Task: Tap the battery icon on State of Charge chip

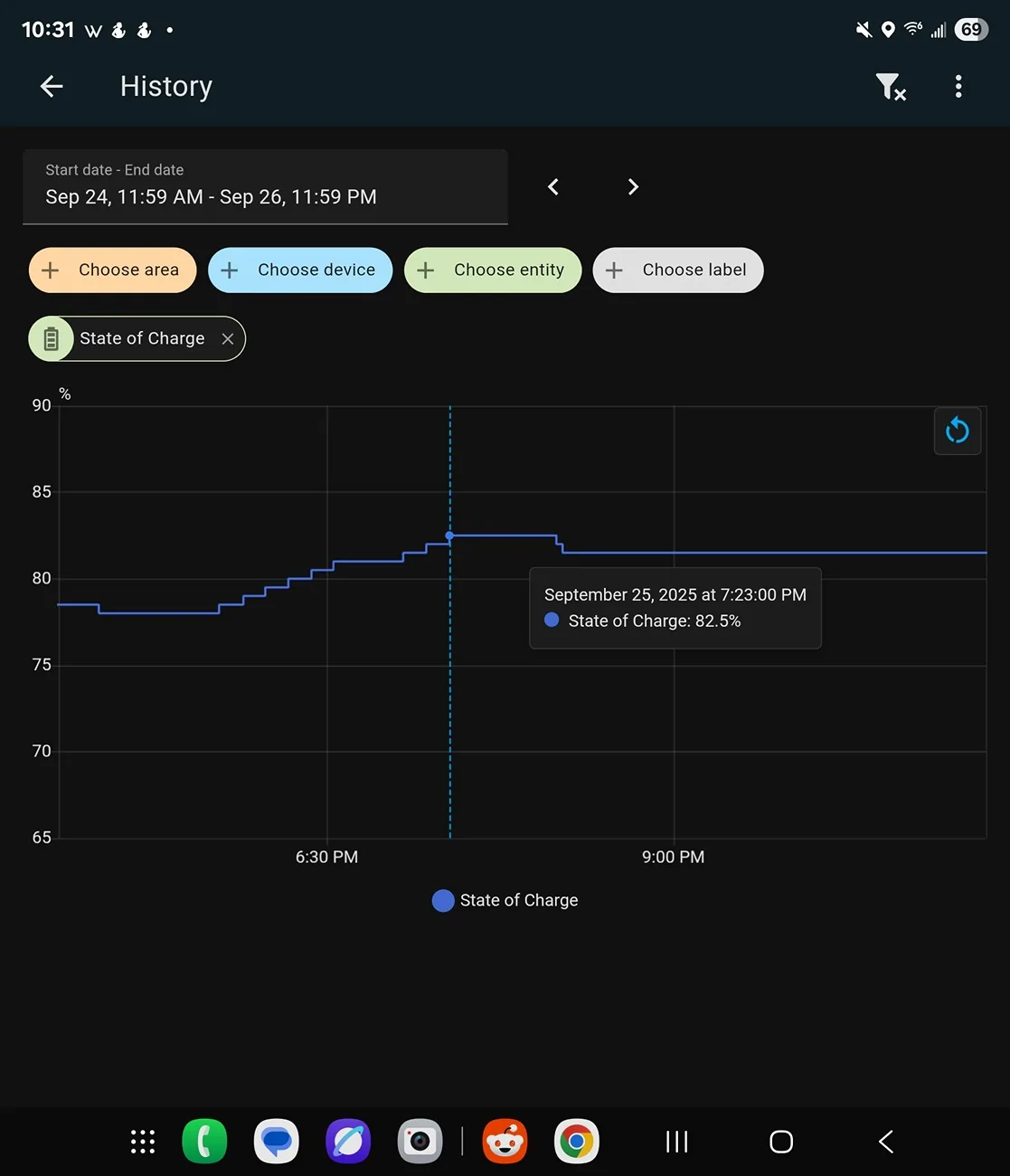Action: (52, 338)
